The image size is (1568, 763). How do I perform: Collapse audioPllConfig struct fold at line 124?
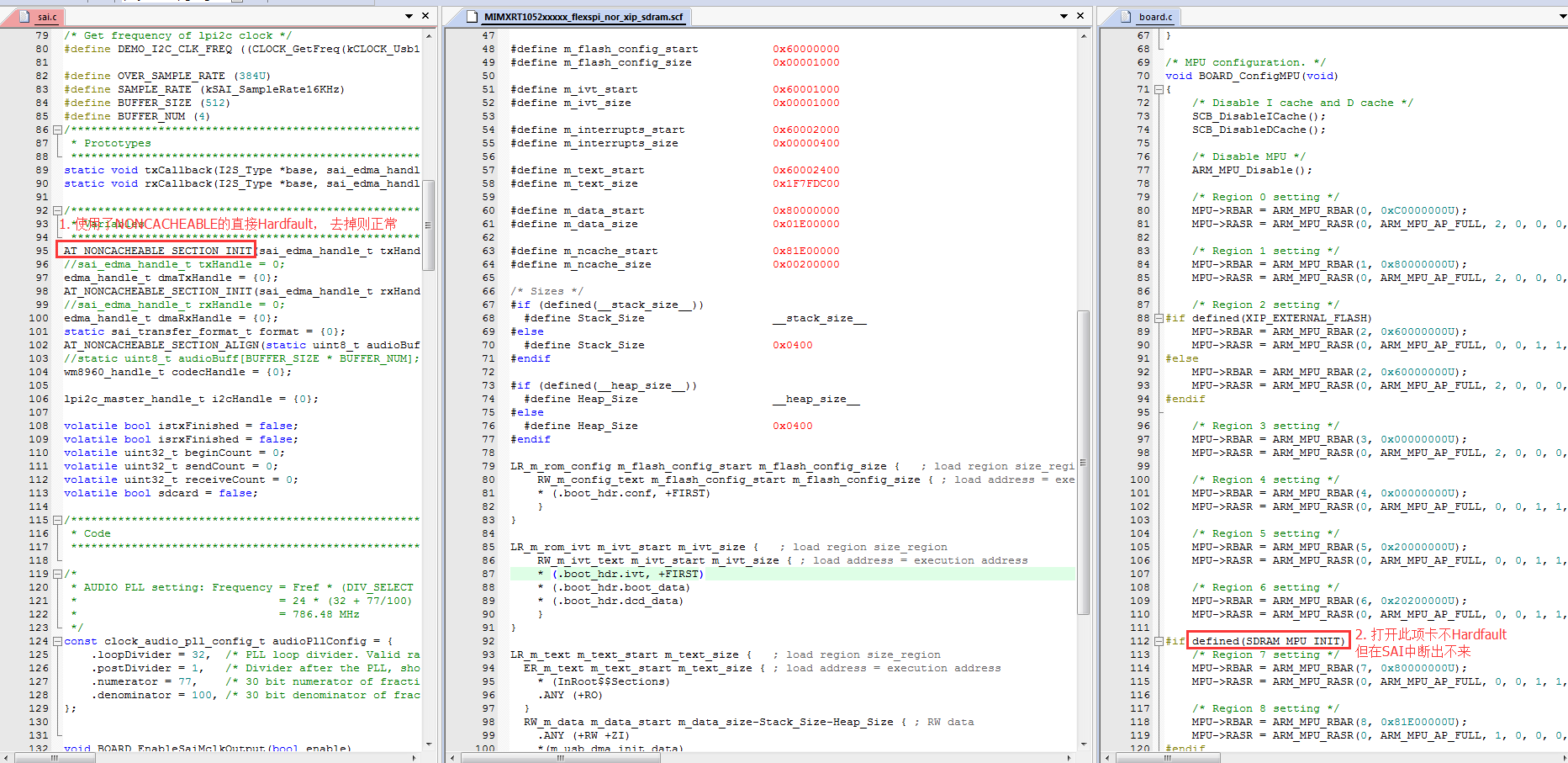coord(57,641)
